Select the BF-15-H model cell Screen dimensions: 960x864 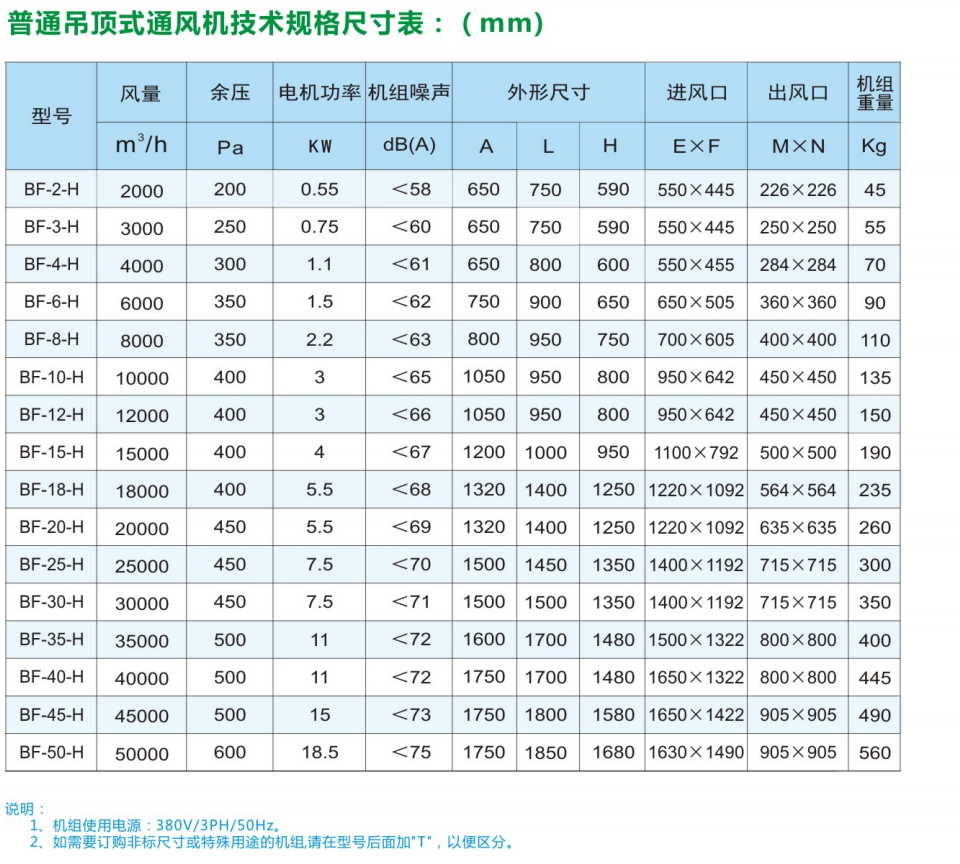pyautogui.click(x=52, y=452)
